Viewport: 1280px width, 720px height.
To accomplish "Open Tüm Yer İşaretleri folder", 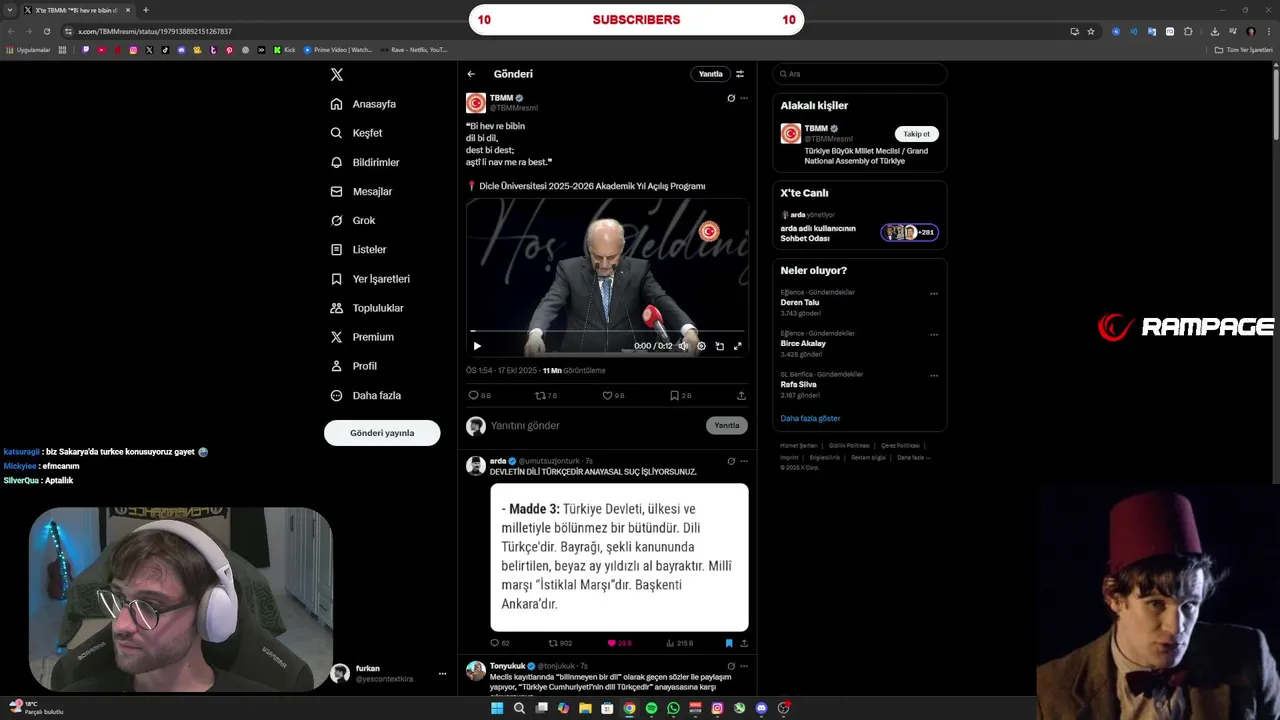I will [x=1243, y=49].
